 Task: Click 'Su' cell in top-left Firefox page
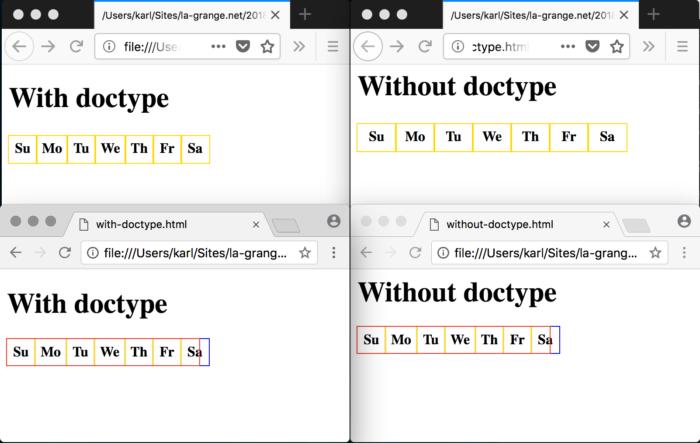(x=22, y=149)
